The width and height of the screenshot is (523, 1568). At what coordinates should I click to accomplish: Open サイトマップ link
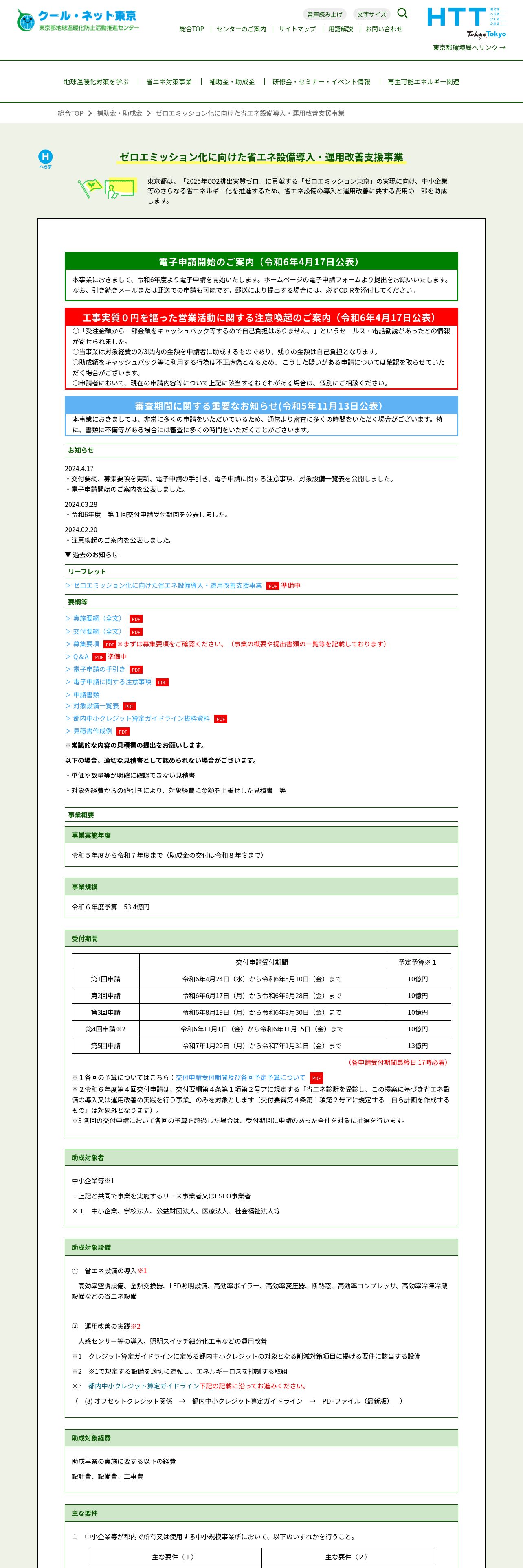[297, 28]
